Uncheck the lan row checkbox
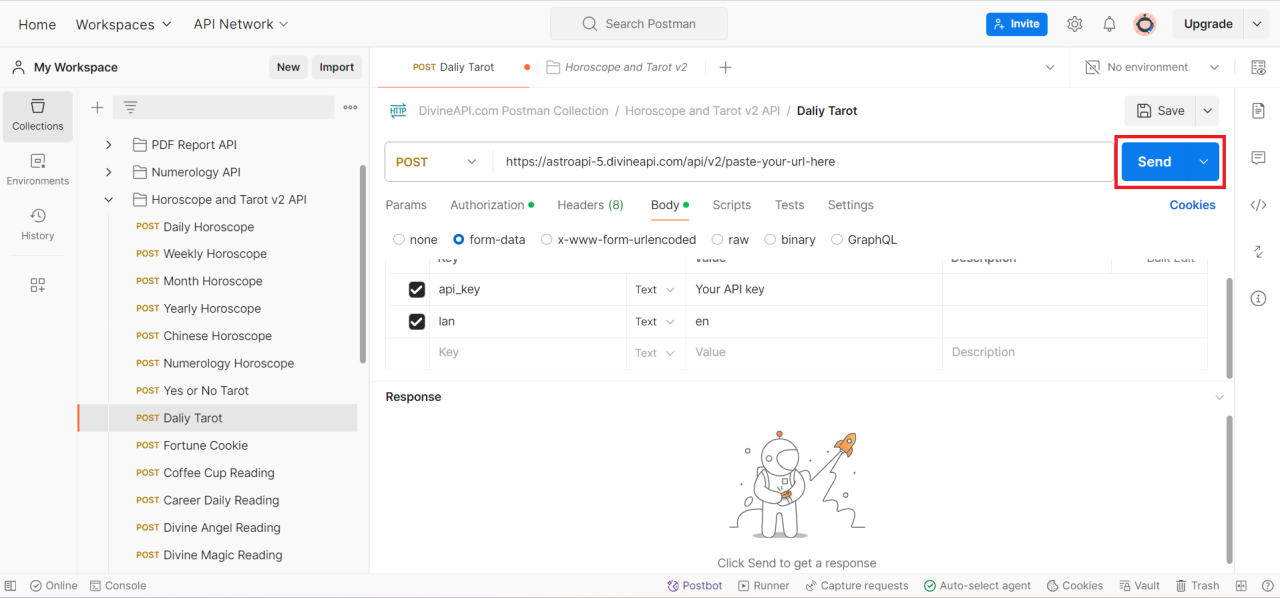 pos(417,322)
